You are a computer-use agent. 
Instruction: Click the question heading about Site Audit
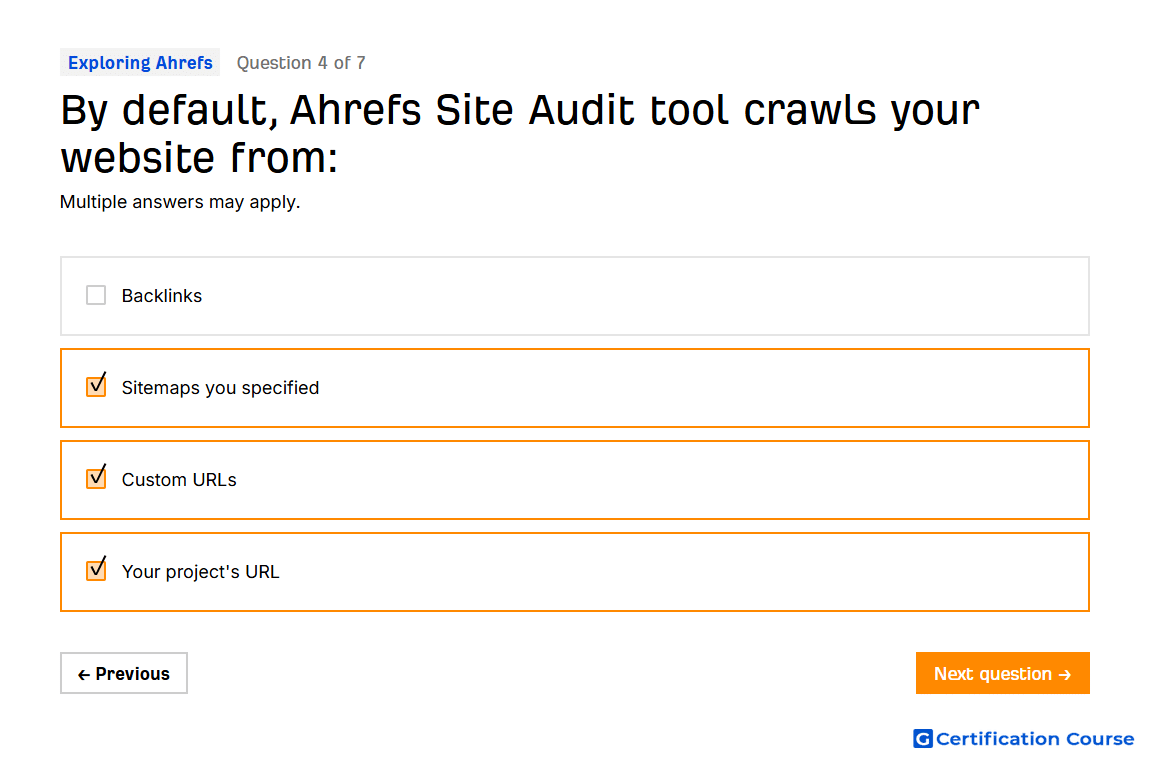519,133
